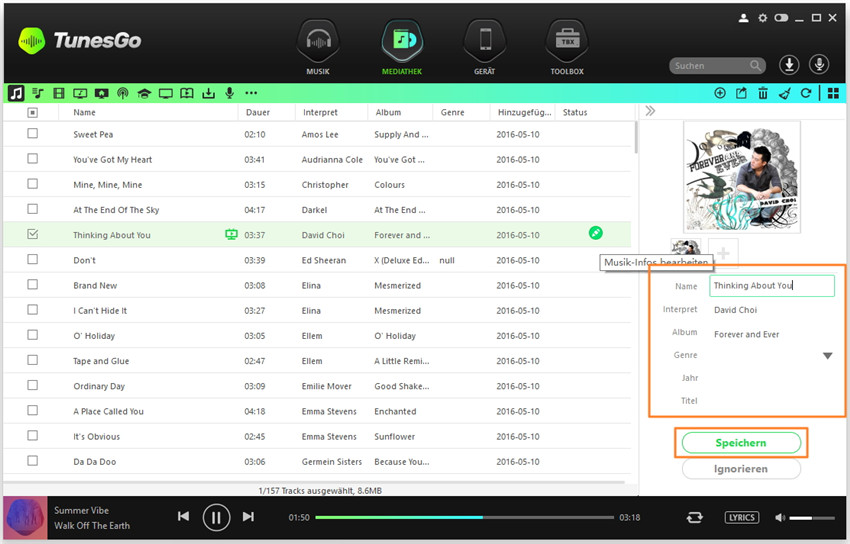Mute audio with the speaker icon
The width and height of the screenshot is (850, 544).
[x=780, y=517]
